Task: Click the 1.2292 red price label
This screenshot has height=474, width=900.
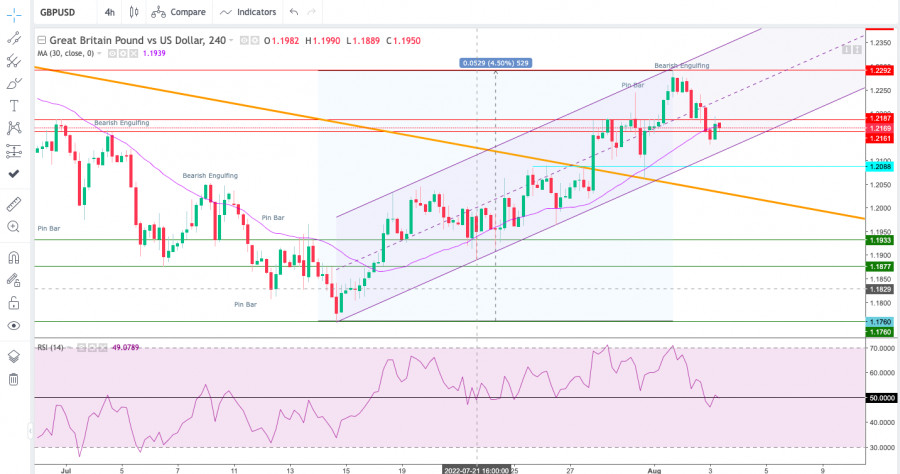Action: (880, 71)
